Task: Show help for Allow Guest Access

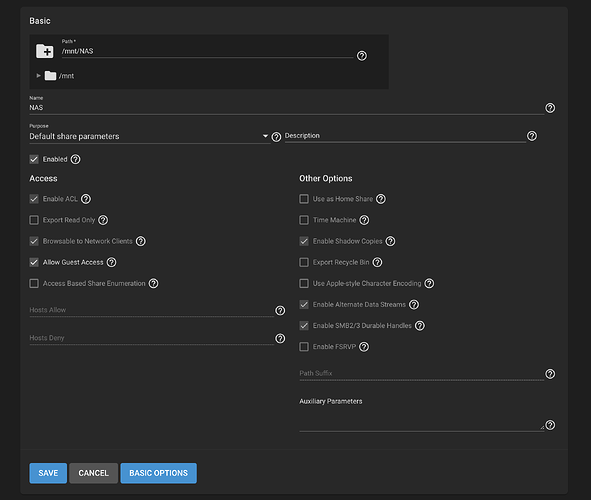Action: click(x=111, y=262)
